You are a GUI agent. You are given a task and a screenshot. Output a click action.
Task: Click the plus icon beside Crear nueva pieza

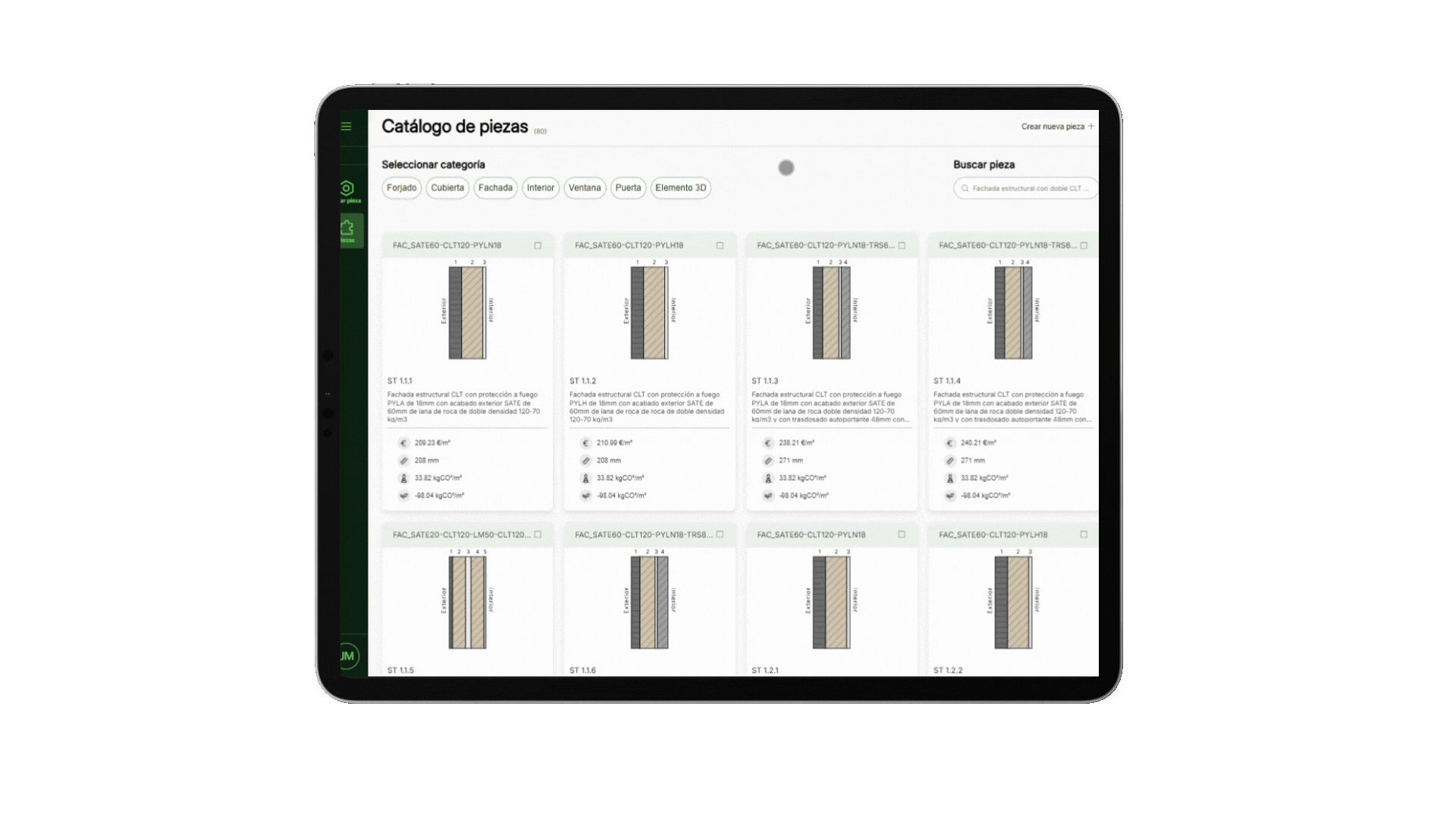click(x=1091, y=127)
